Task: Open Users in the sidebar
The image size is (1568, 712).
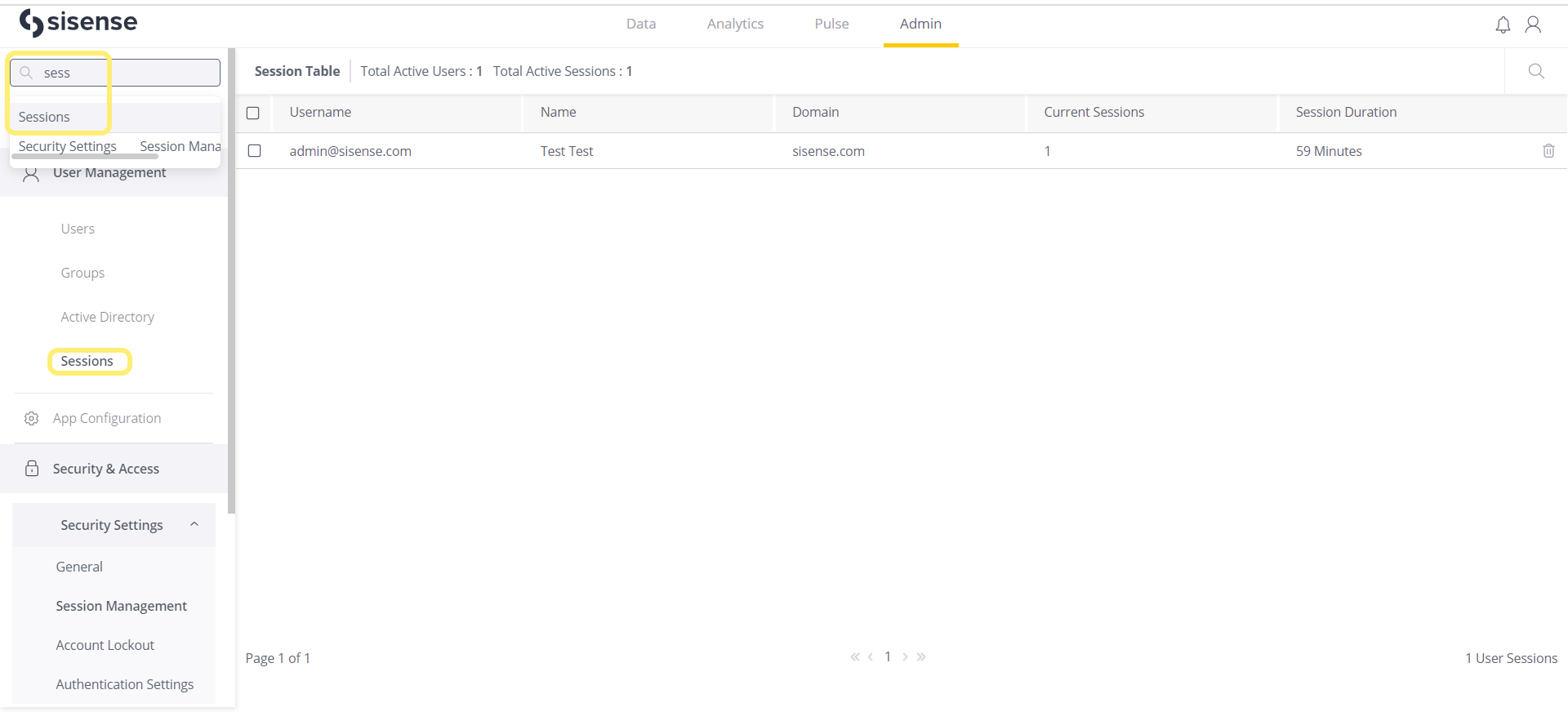Action: 78,229
